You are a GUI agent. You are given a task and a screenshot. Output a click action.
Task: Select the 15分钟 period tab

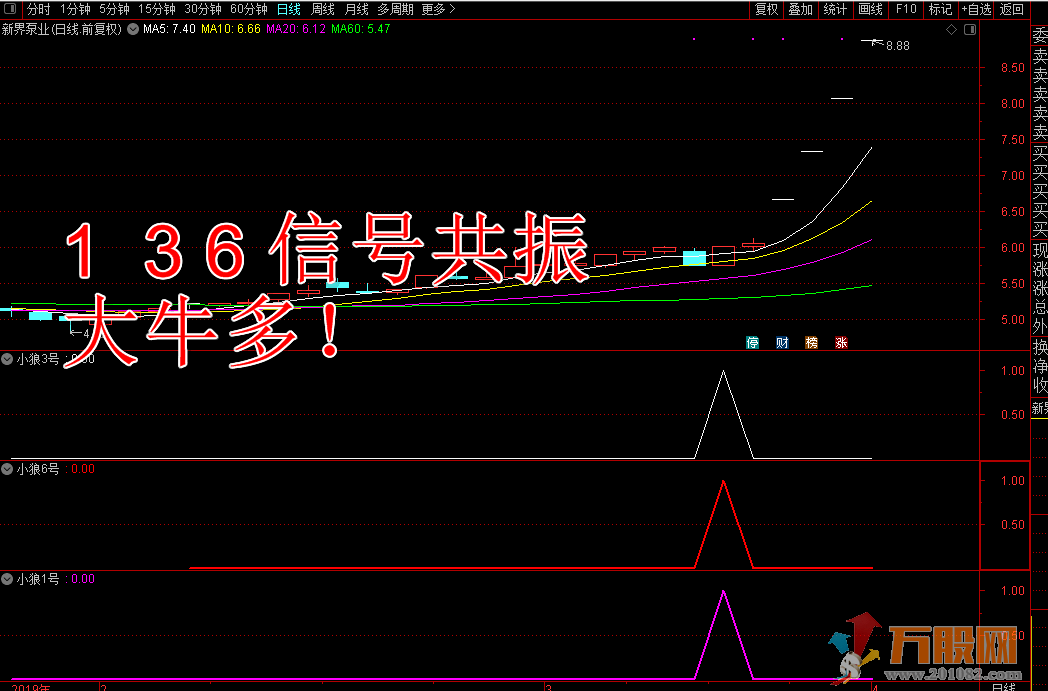(x=156, y=9)
